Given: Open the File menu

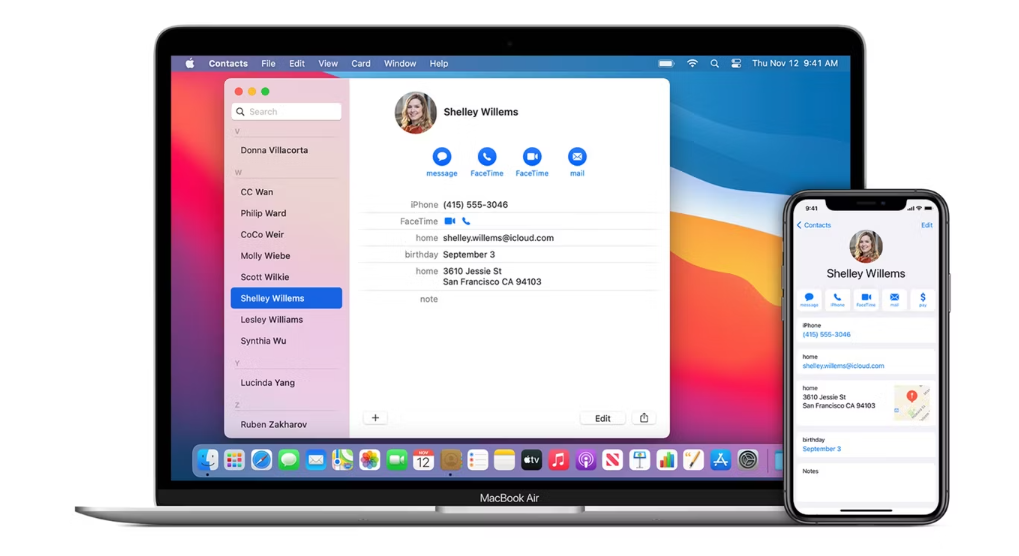Looking at the screenshot, I should coord(268,64).
